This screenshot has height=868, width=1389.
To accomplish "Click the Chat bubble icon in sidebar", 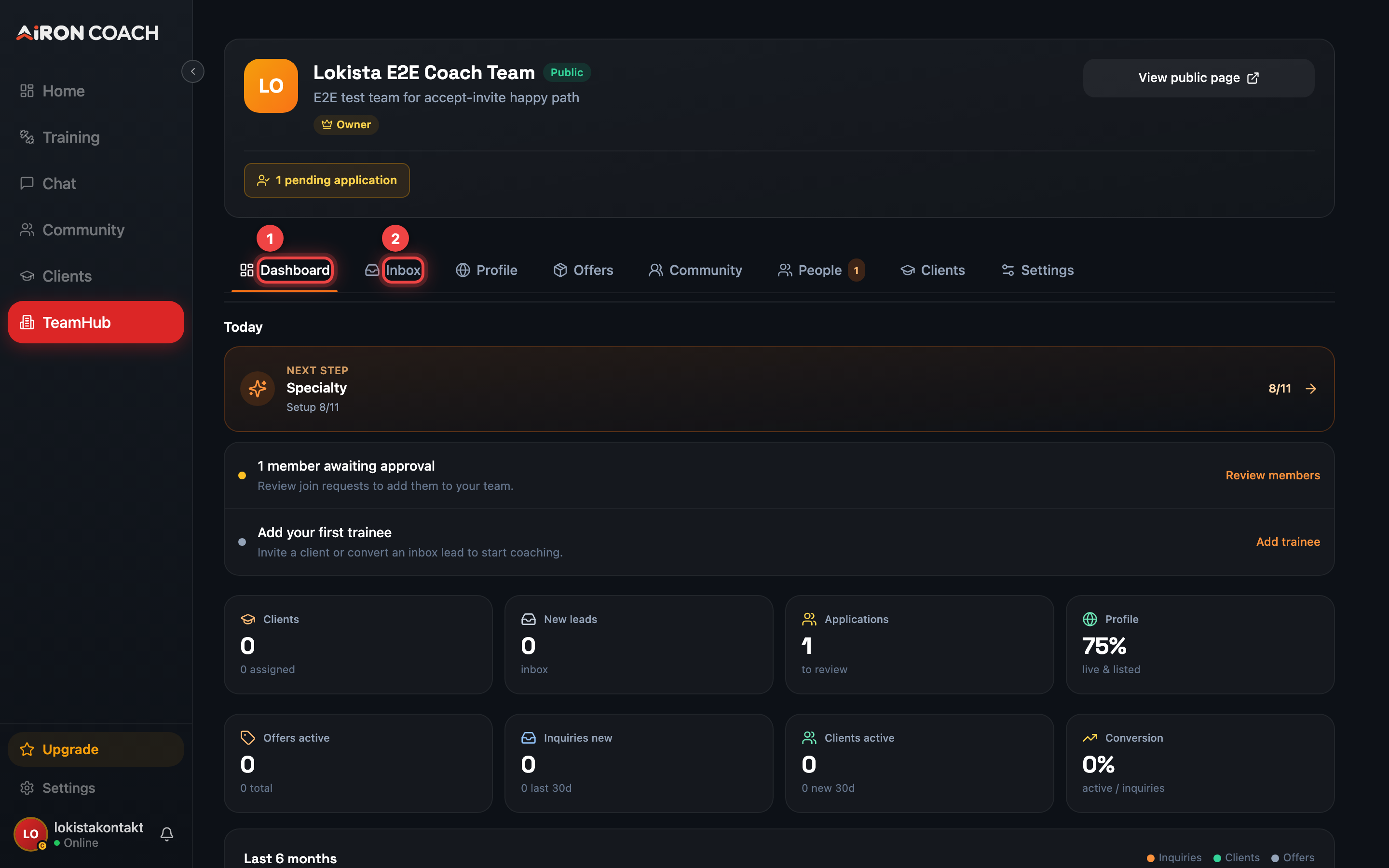I will (27, 183).
